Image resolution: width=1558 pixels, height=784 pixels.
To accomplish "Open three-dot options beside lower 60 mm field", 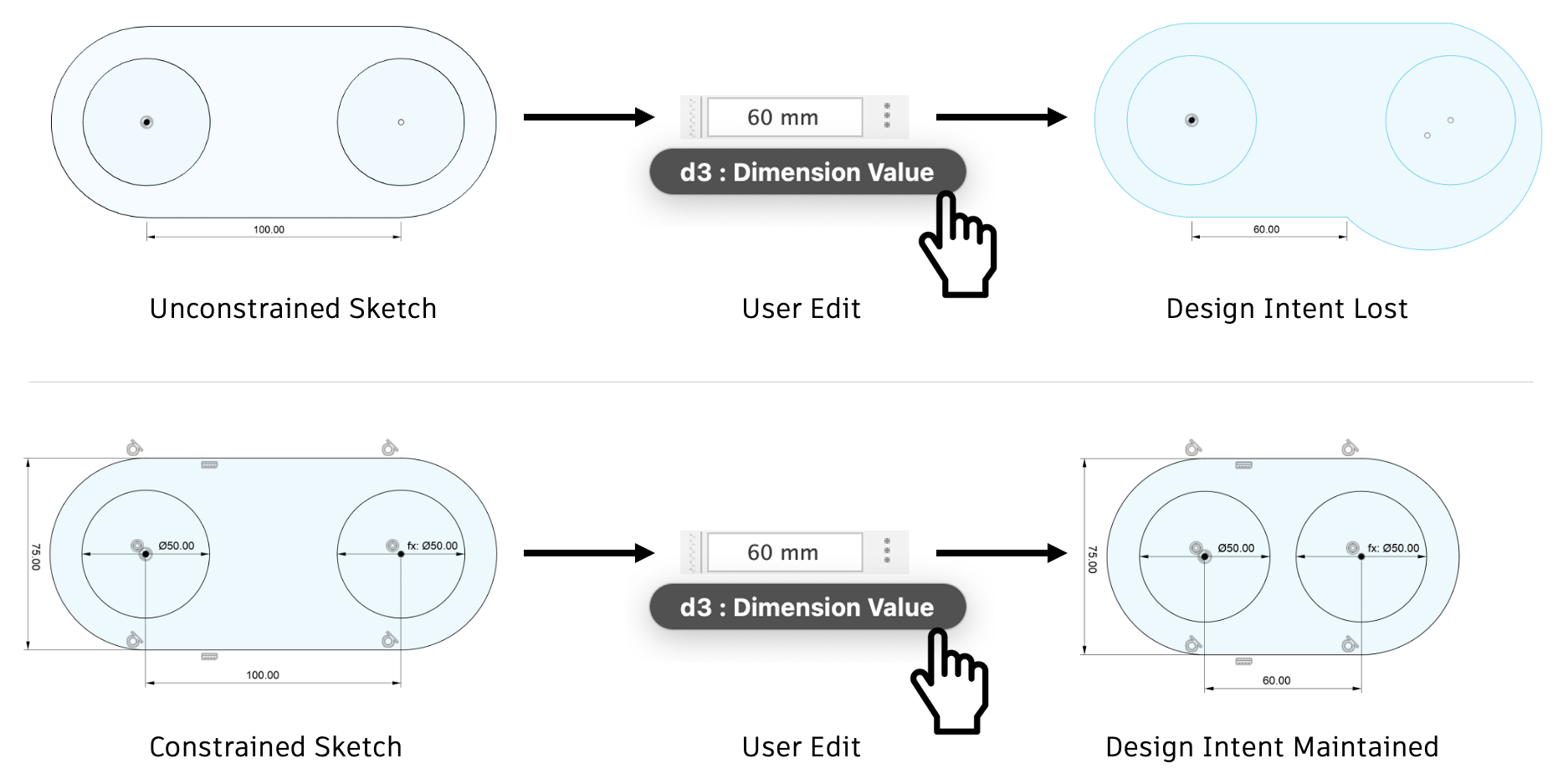I will point(887,551).
